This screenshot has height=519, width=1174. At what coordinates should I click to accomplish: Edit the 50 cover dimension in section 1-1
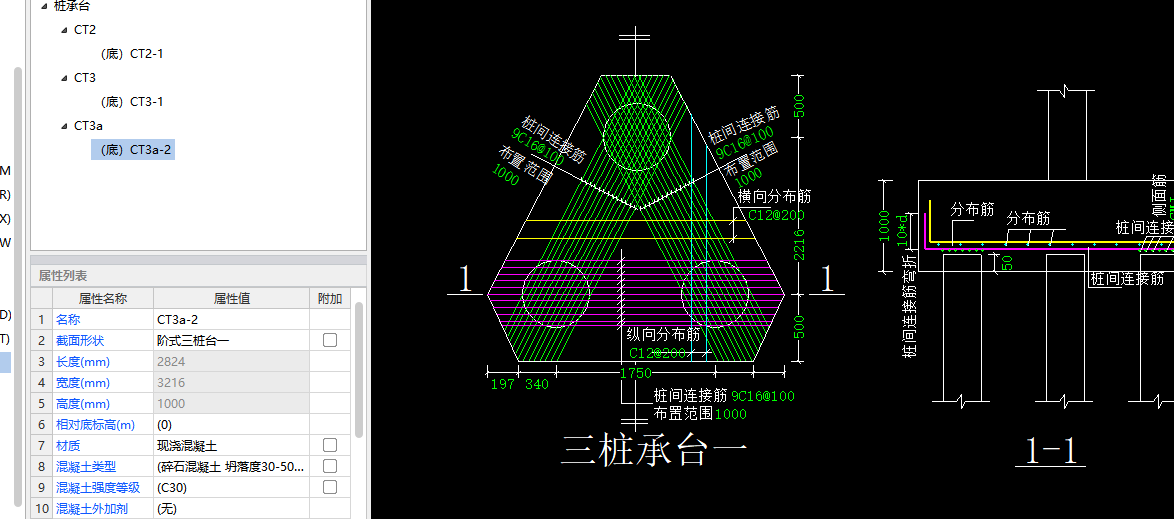click(1006, 262)
